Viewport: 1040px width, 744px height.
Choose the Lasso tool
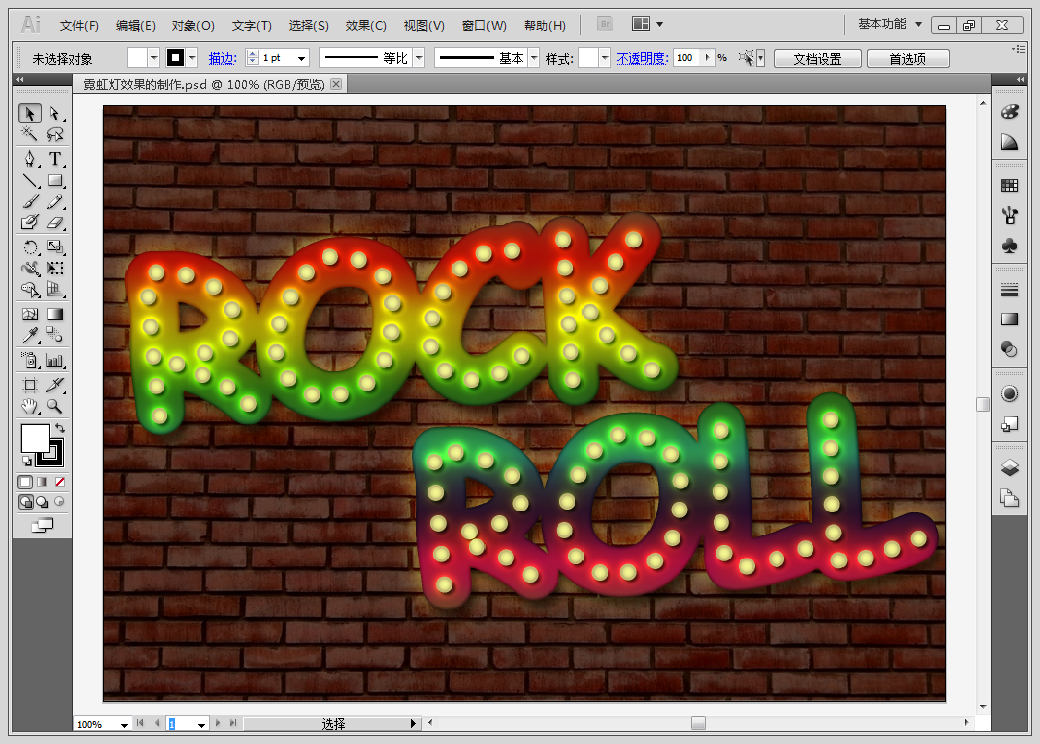point(54,134)
